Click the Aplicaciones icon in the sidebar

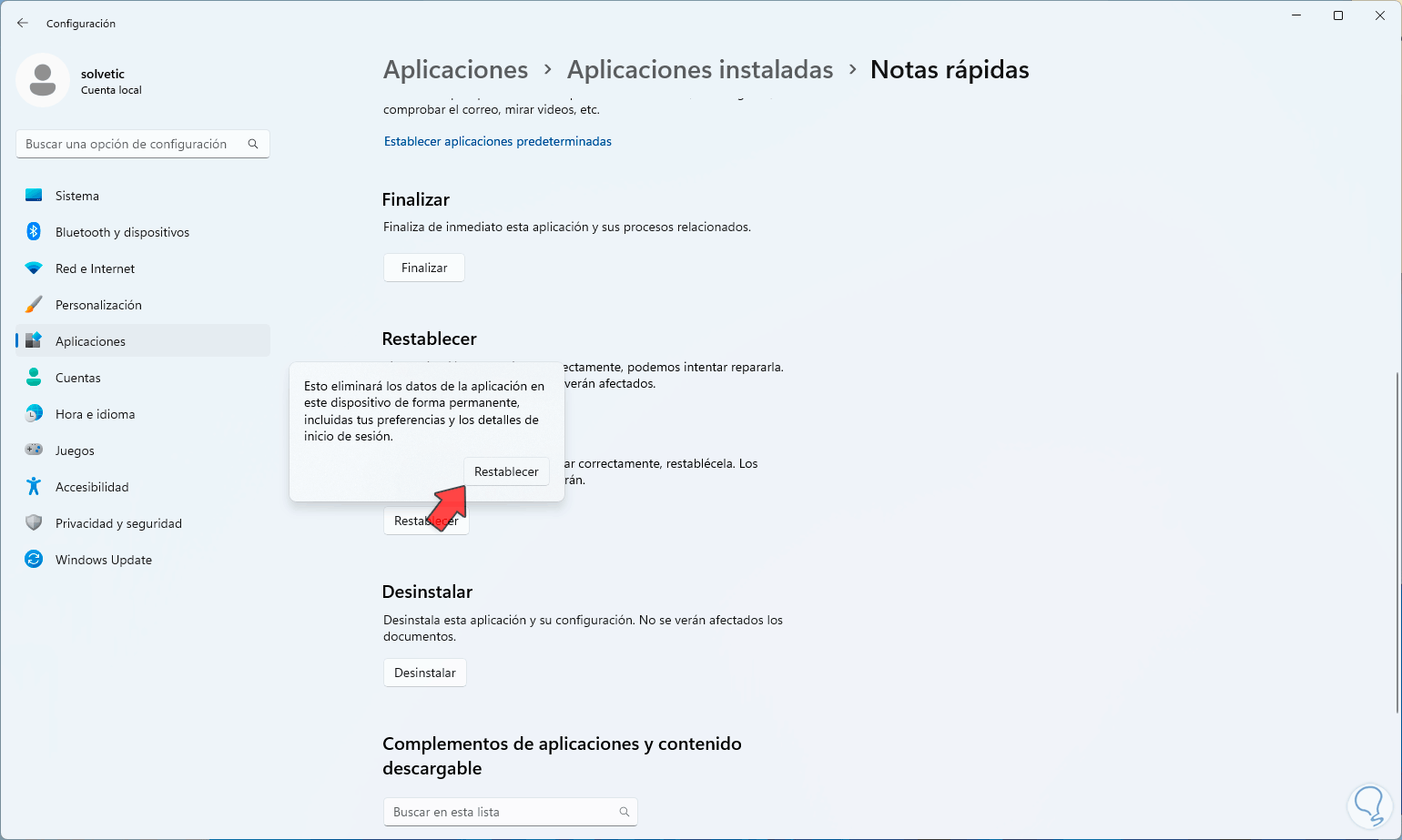pos(34,341)
